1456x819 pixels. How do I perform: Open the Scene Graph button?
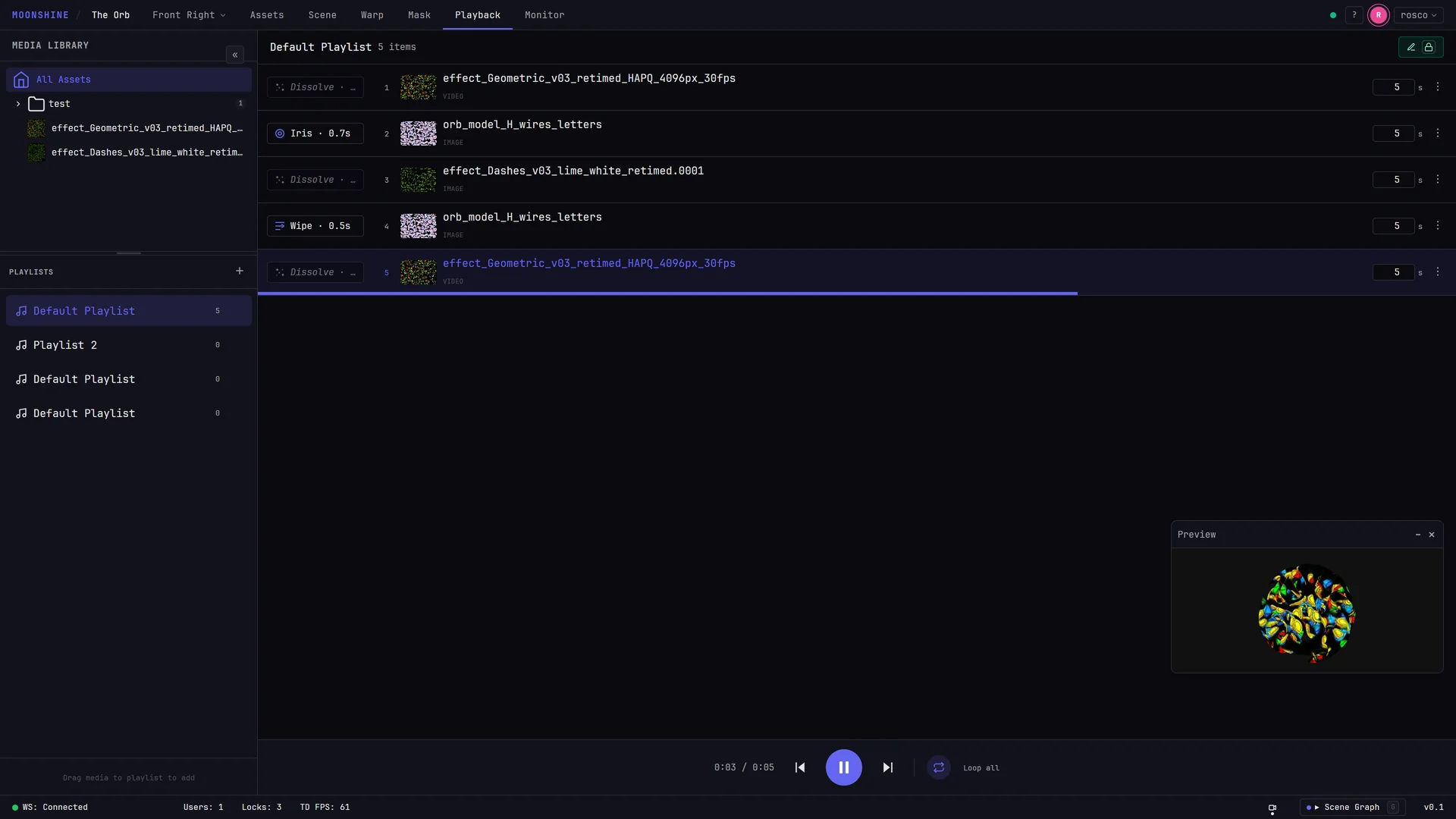1352,808
